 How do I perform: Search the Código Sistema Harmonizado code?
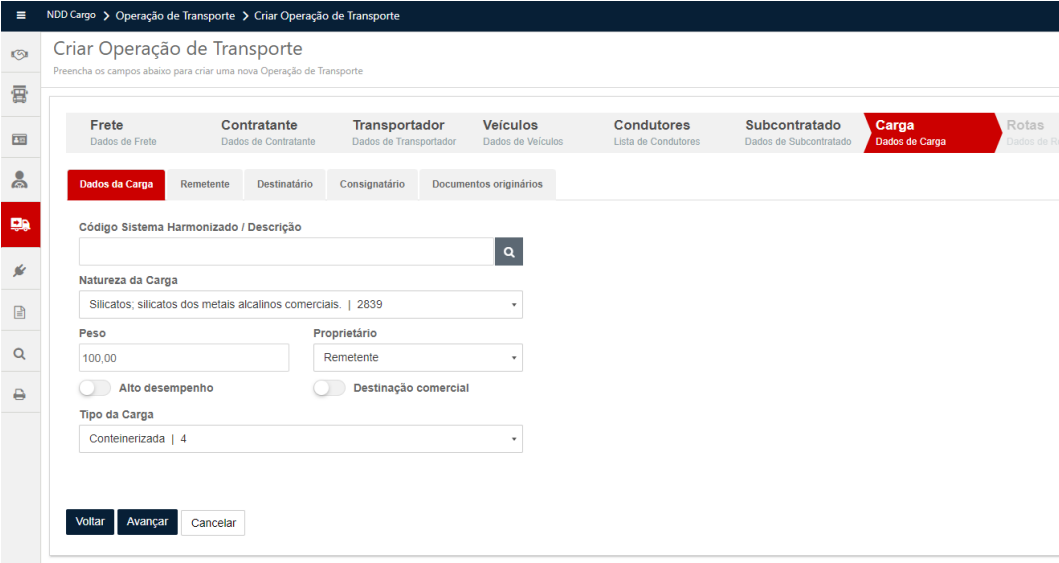pyautogui.click(x=508, y=252)
